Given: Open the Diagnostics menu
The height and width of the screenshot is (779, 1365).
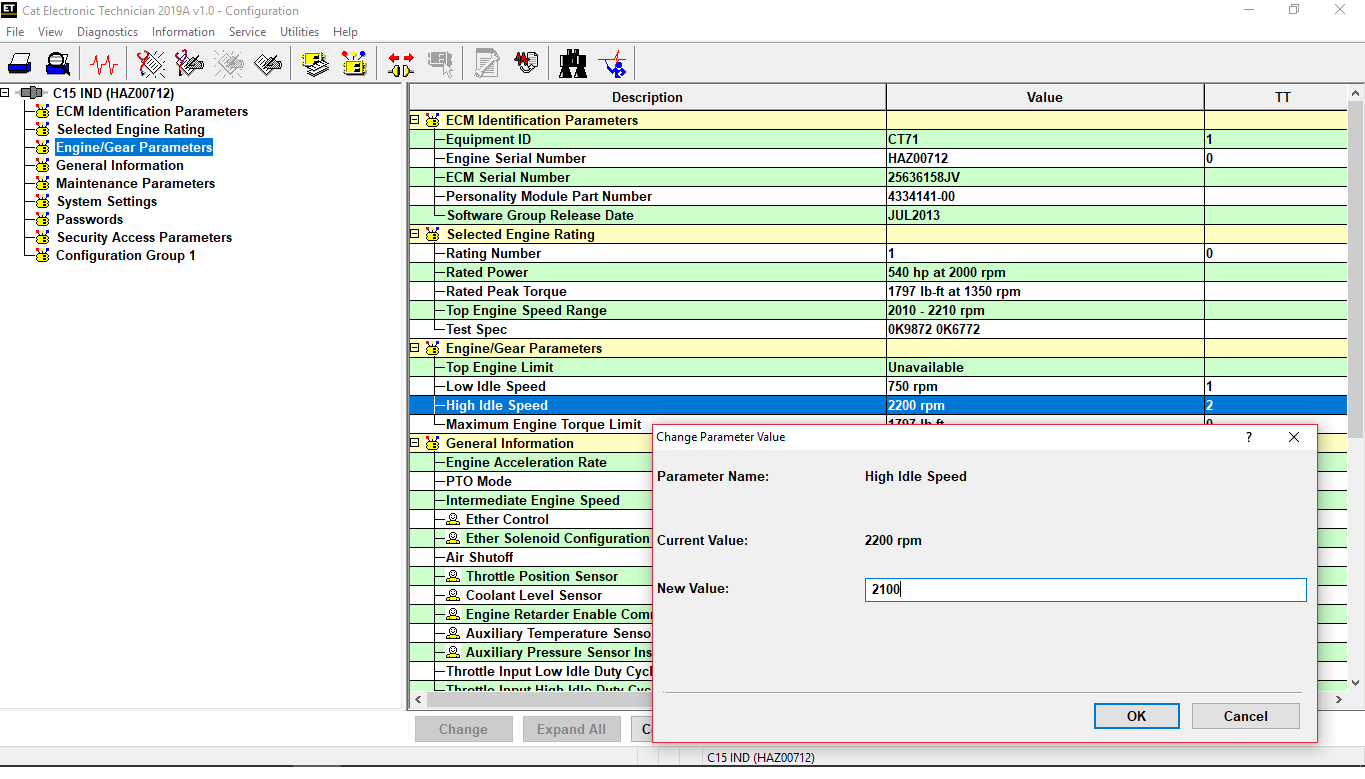Looking at the screenshot, I should pyautogui.click(x=108, y=32).
